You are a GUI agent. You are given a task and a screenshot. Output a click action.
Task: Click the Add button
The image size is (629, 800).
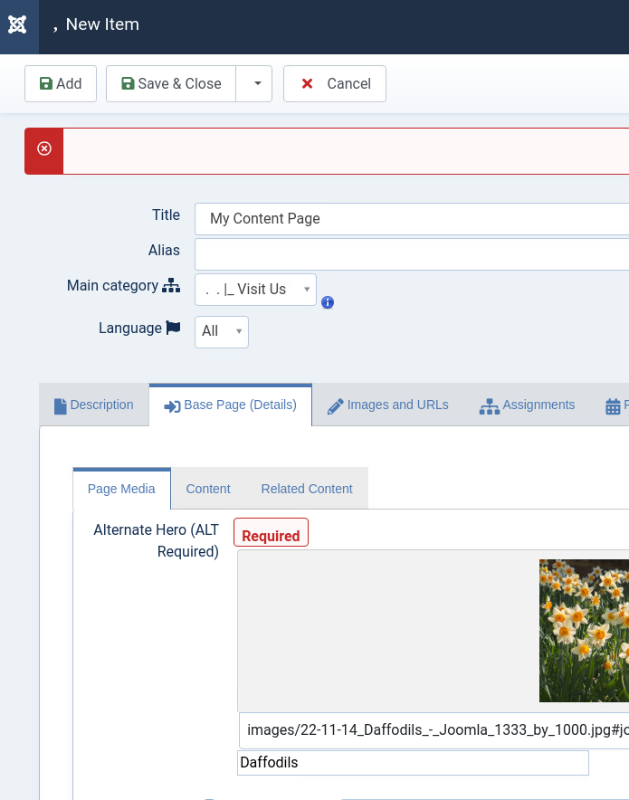coord(61,84)
